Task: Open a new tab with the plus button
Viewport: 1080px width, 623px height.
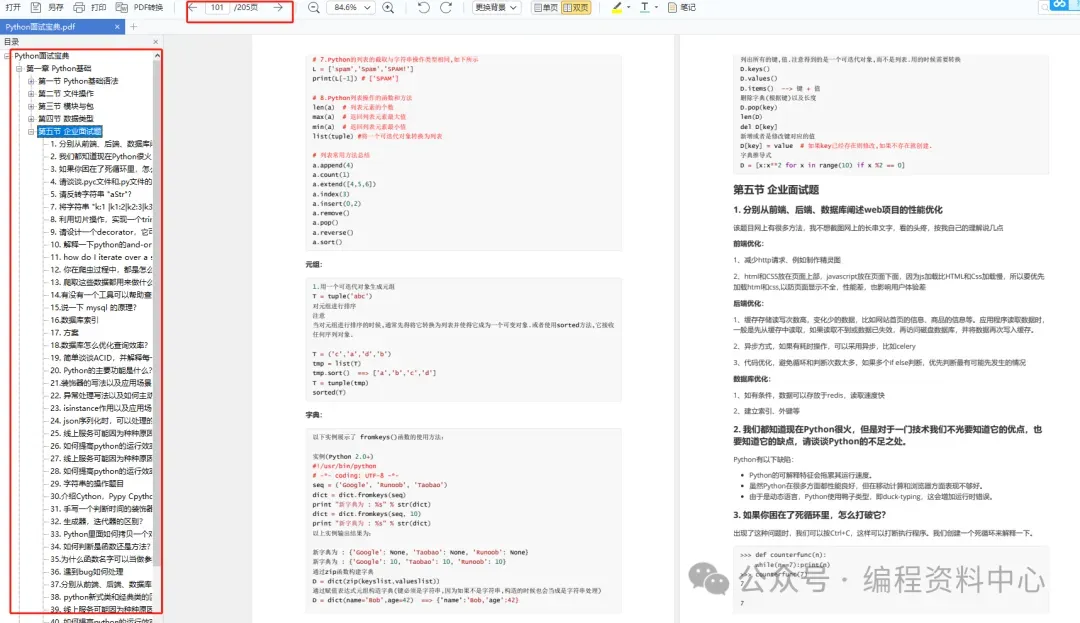Action: 134,27
